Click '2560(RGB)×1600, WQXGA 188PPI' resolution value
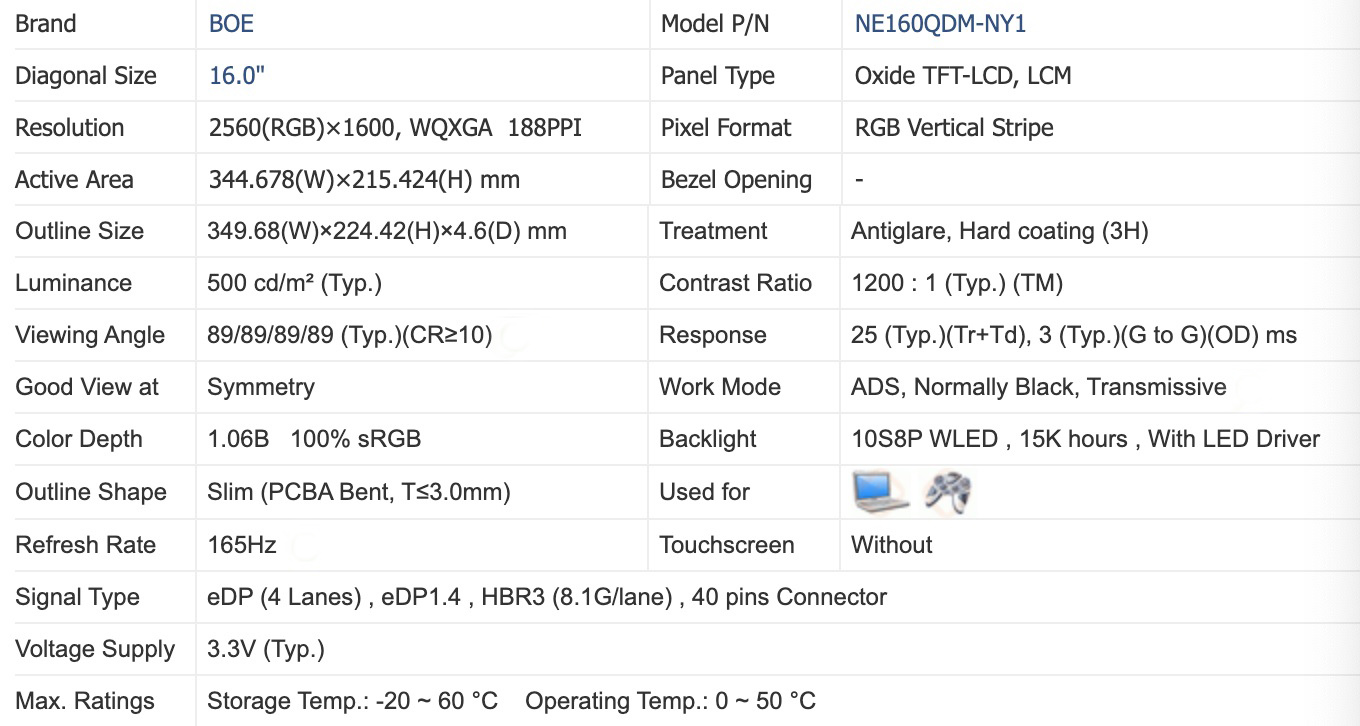1360x726 pixels. pos(395,128)
